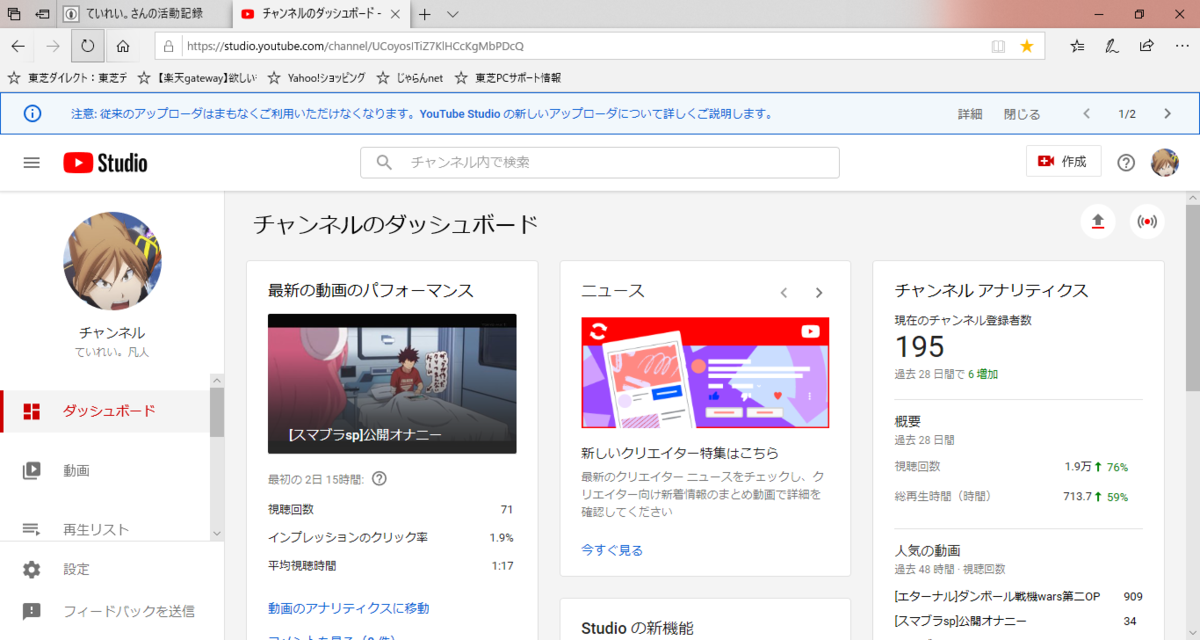1200x640 pixels.
Task: Click the upload video arrow icon
Action: click(1097, 221)
